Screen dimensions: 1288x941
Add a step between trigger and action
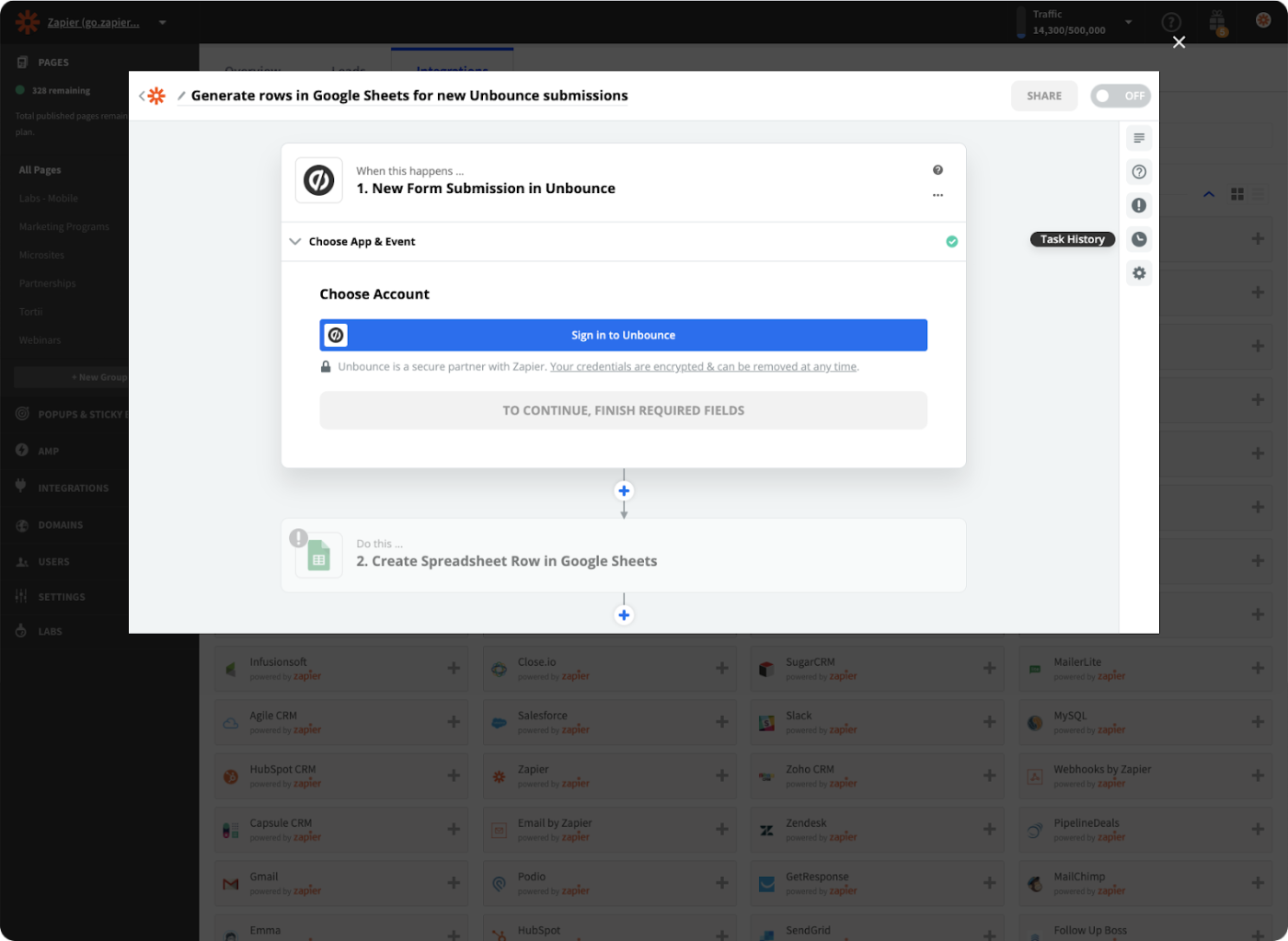tap(624, 491)
